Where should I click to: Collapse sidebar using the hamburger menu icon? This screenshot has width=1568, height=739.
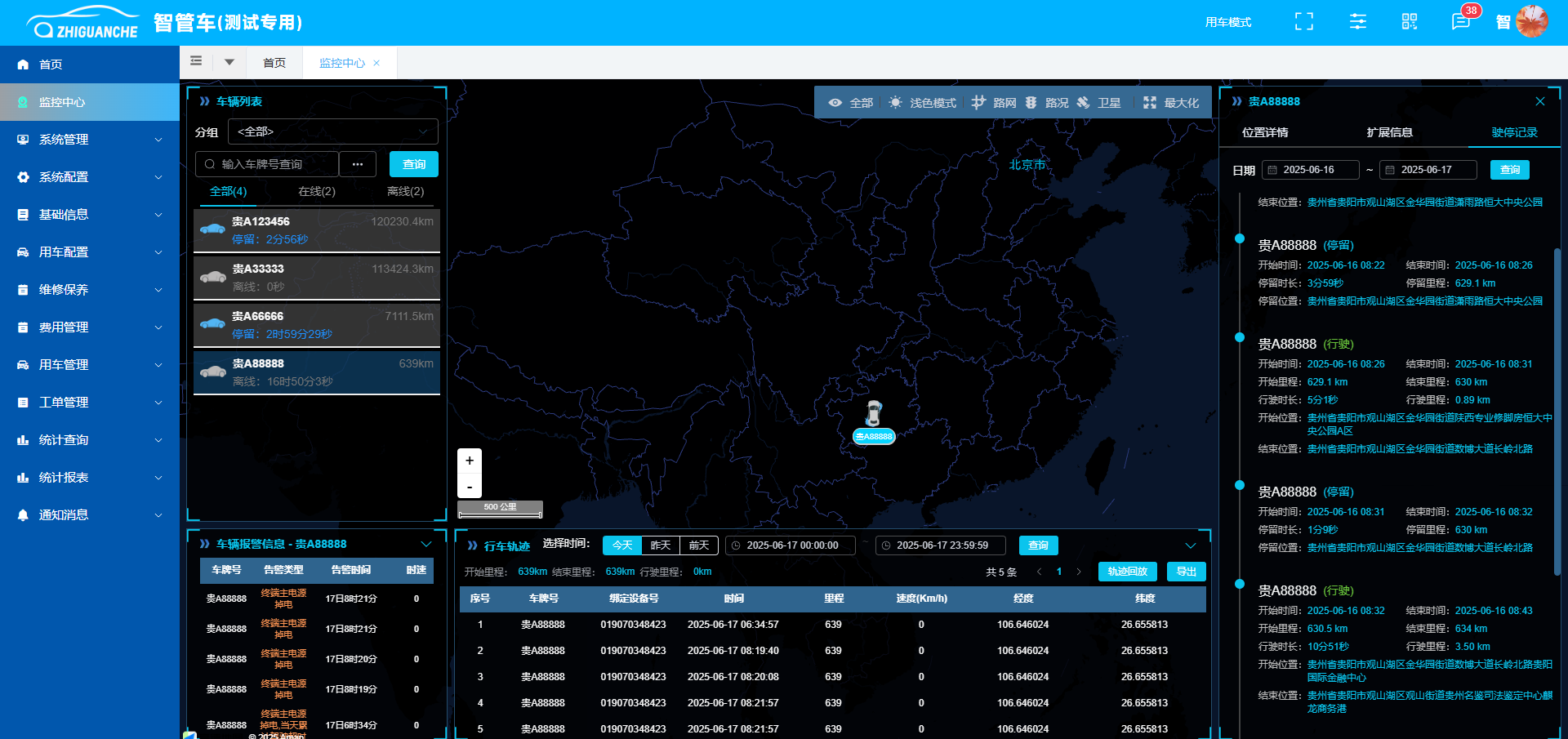[196, 61]
